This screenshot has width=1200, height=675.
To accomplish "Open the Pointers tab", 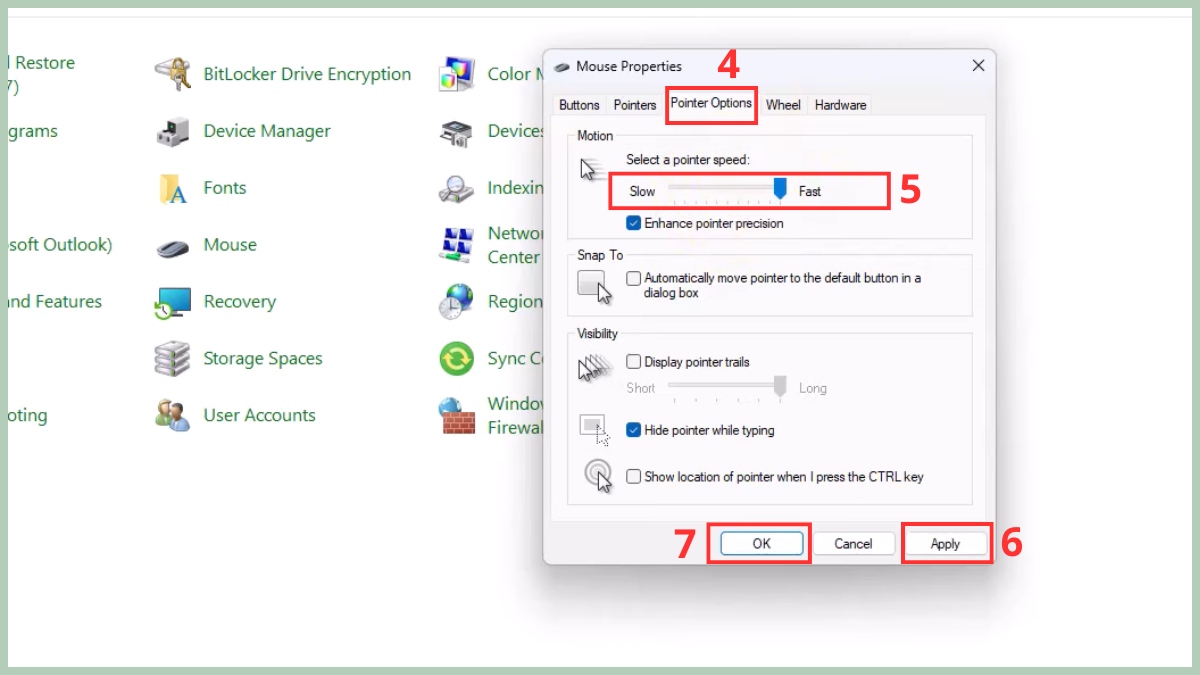I will 634,104.
